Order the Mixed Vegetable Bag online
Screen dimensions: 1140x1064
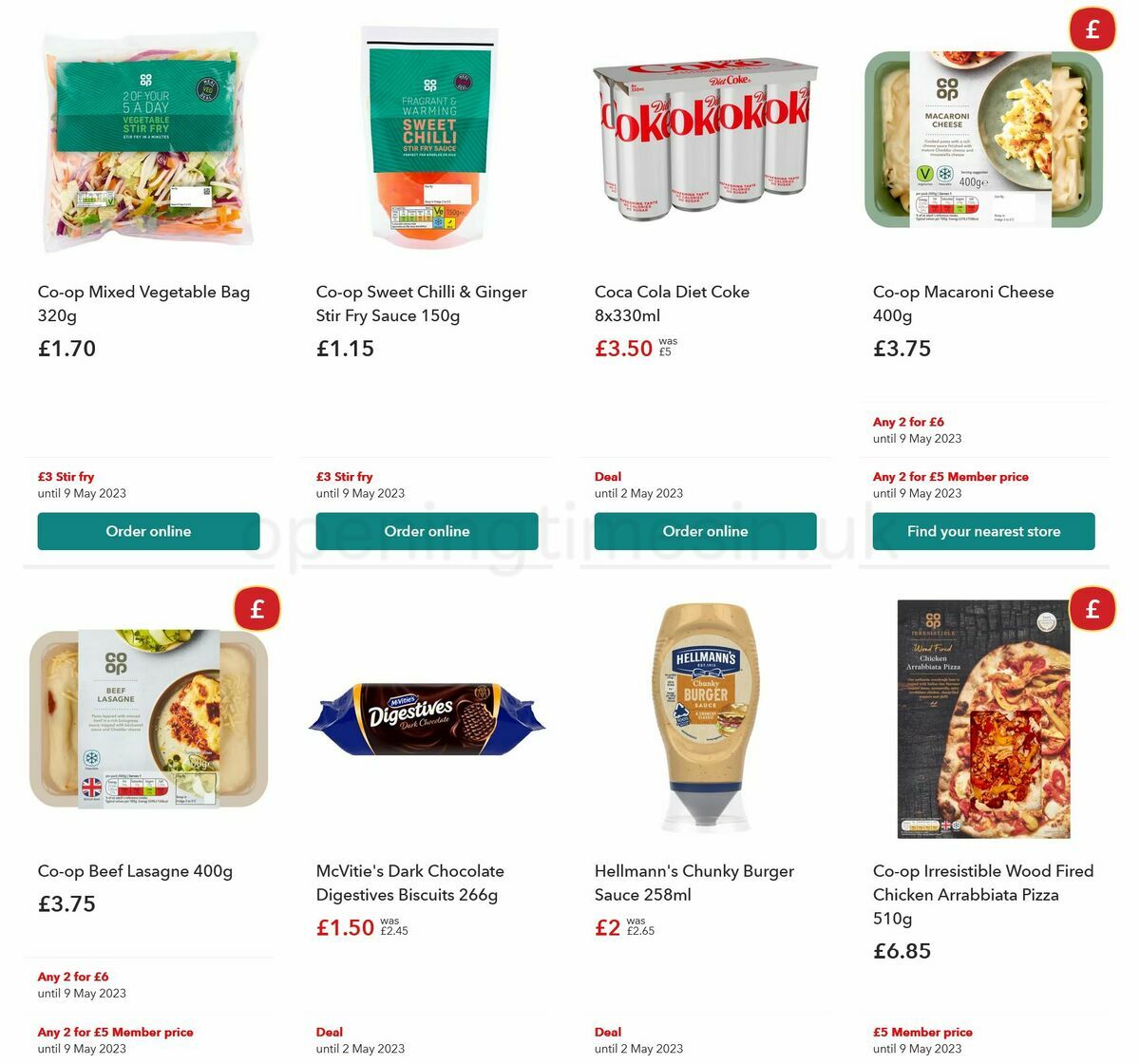(x=149, y=531)
